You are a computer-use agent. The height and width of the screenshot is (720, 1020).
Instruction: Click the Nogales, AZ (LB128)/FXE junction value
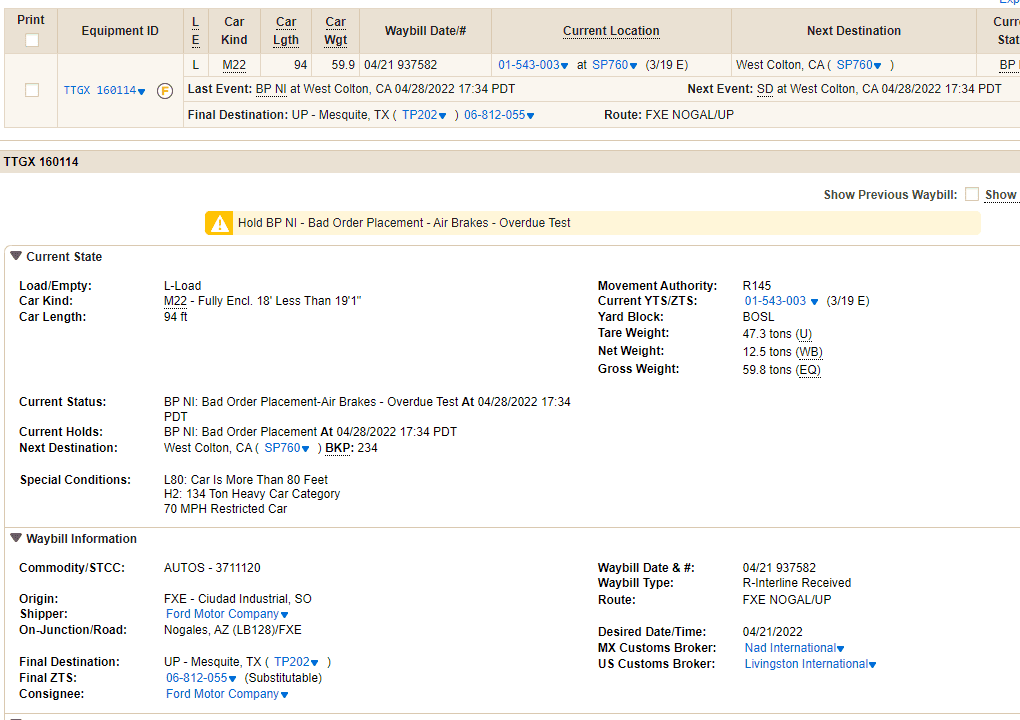233,630
